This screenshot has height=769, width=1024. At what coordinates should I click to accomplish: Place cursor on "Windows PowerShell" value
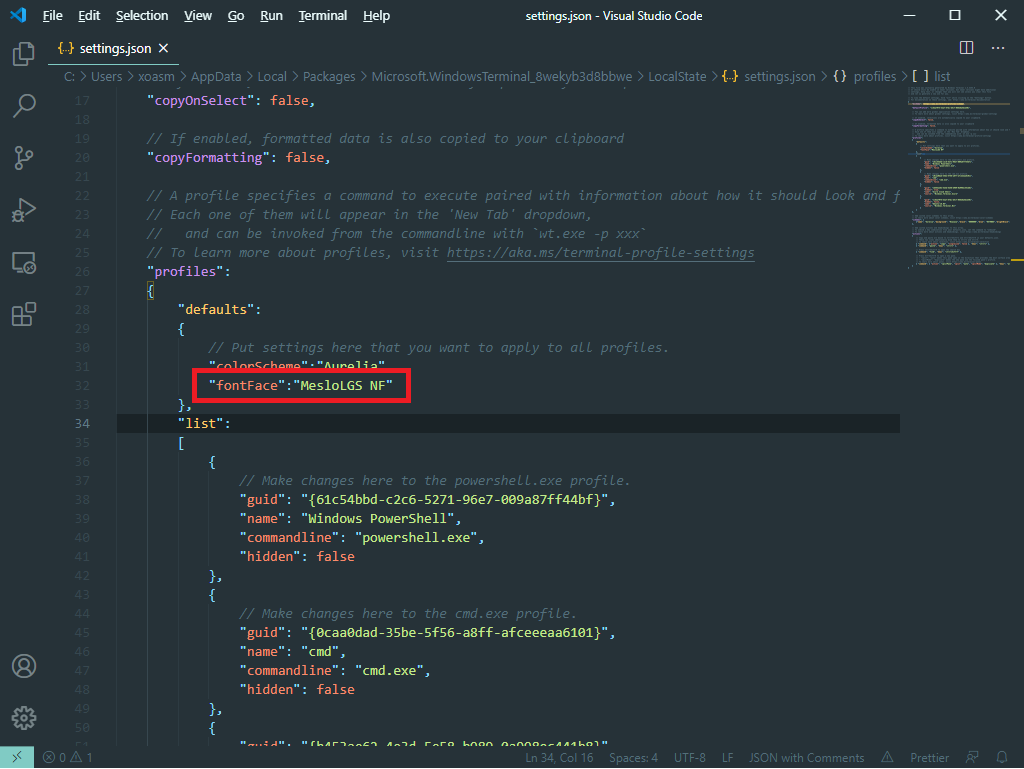377,518
